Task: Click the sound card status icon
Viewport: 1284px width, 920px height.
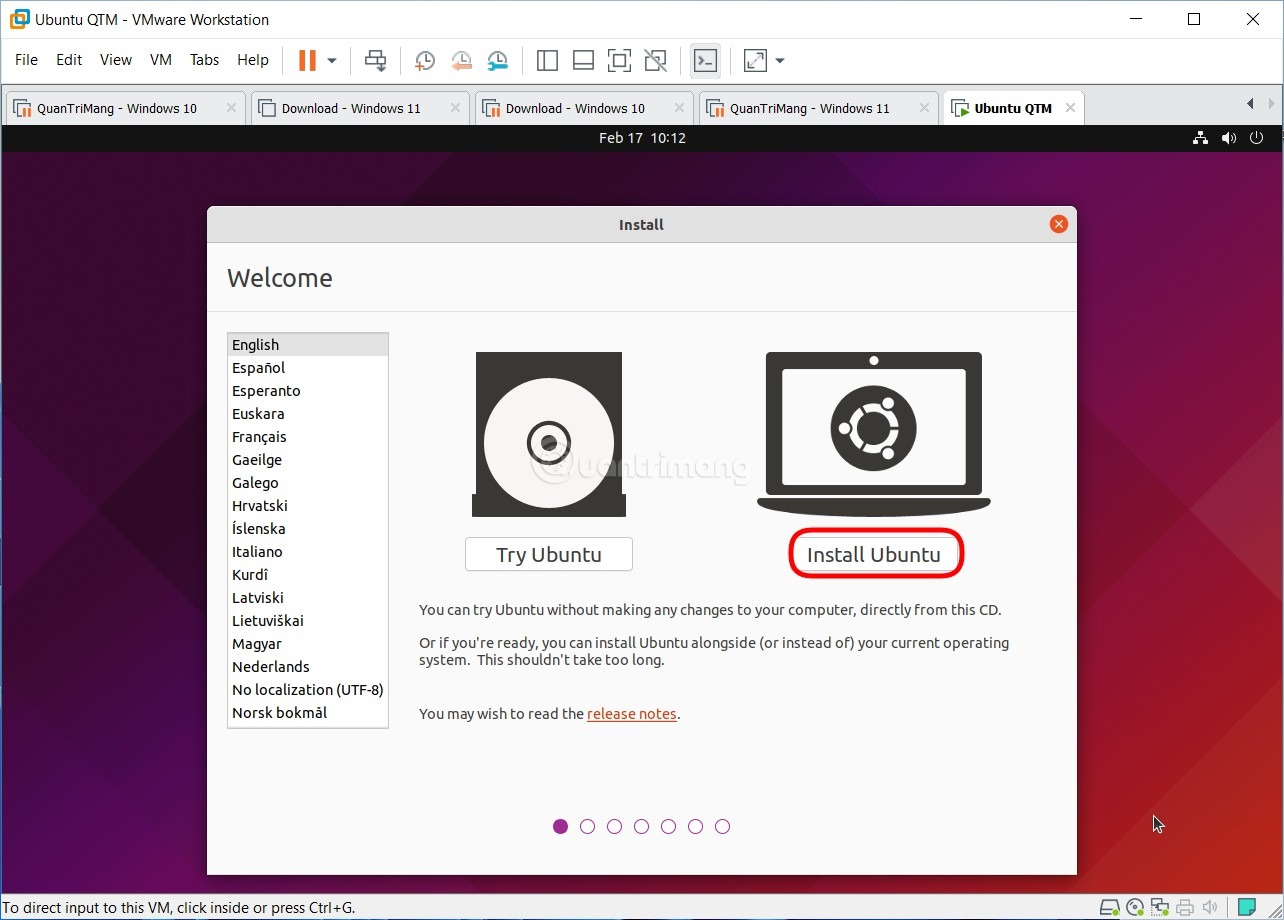Action: click(x=1209, y=908)
